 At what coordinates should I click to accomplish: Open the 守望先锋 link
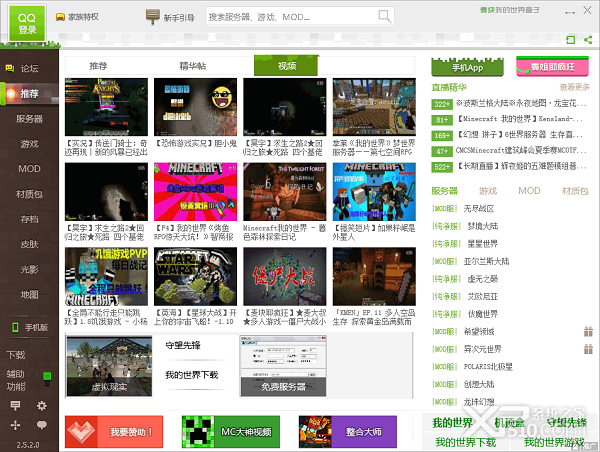[x=183, y=345]
